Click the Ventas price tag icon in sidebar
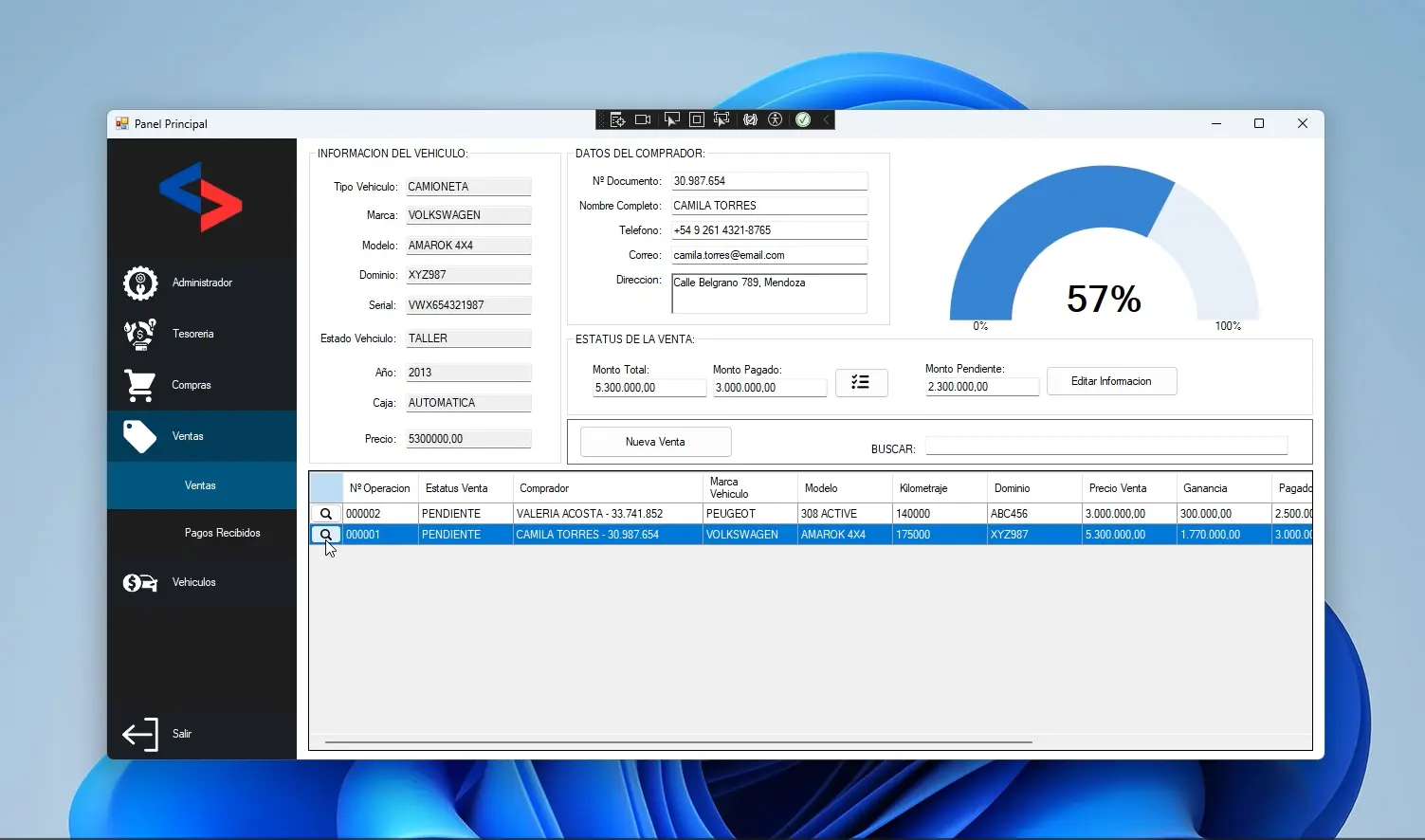Viewport: 1425px width, 840px height. [140, 436]
